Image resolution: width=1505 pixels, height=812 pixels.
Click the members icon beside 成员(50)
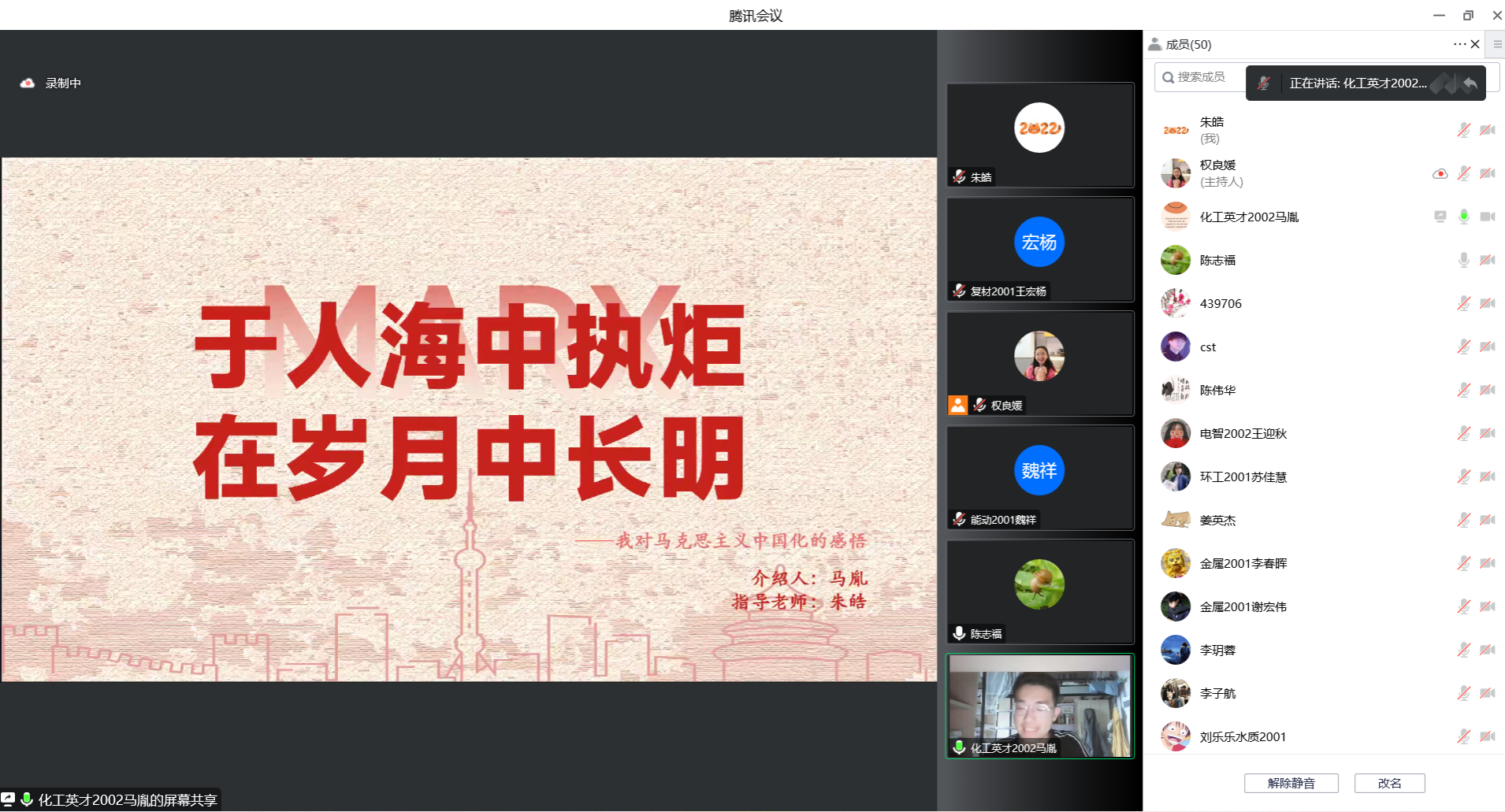click(1155, 44)
